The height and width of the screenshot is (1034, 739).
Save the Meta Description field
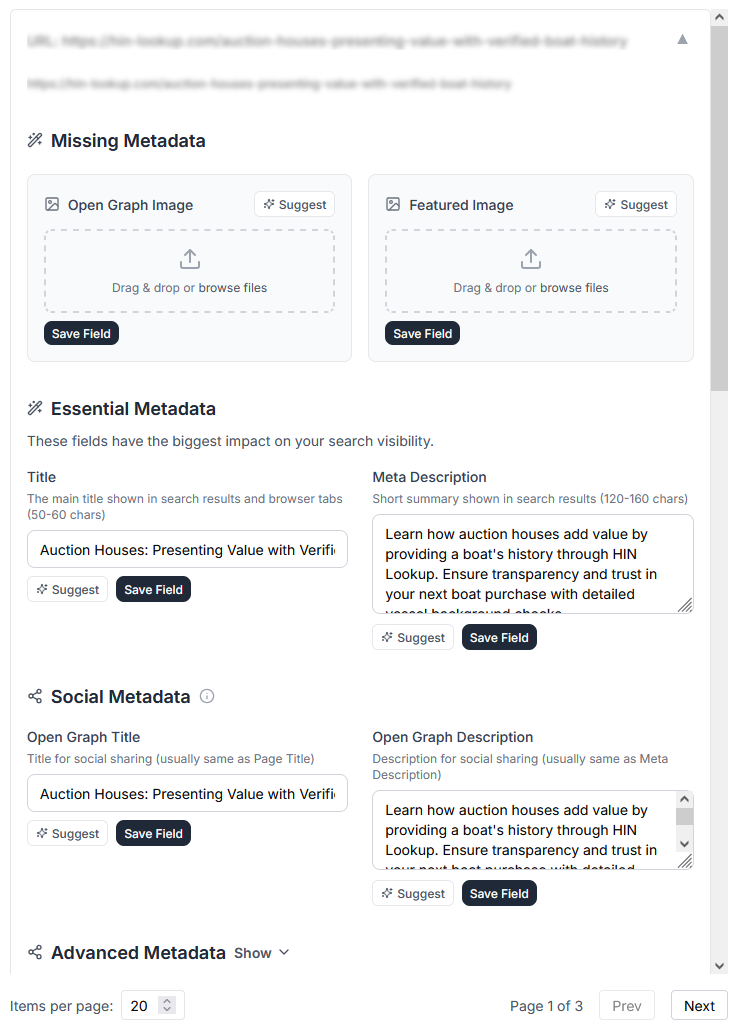click(x=499, y=637)
